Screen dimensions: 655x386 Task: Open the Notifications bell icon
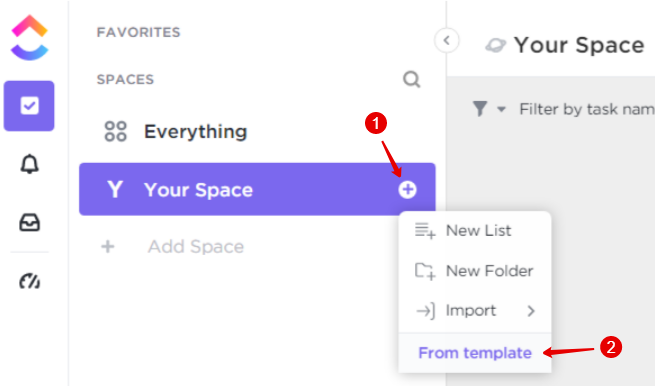click(x=30, y=164)
